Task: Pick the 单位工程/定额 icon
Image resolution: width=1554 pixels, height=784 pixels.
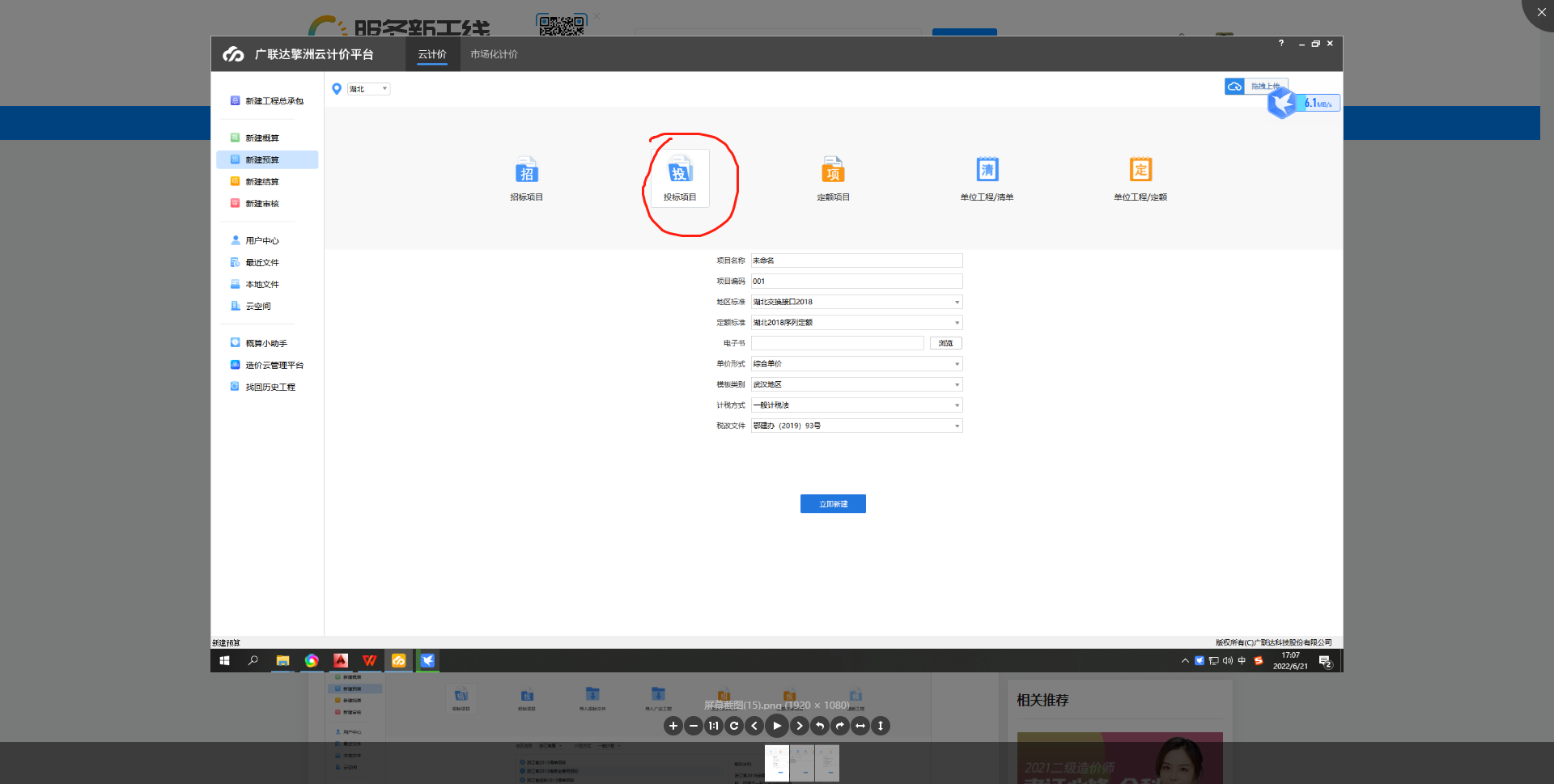Action: coord(1140,170)
